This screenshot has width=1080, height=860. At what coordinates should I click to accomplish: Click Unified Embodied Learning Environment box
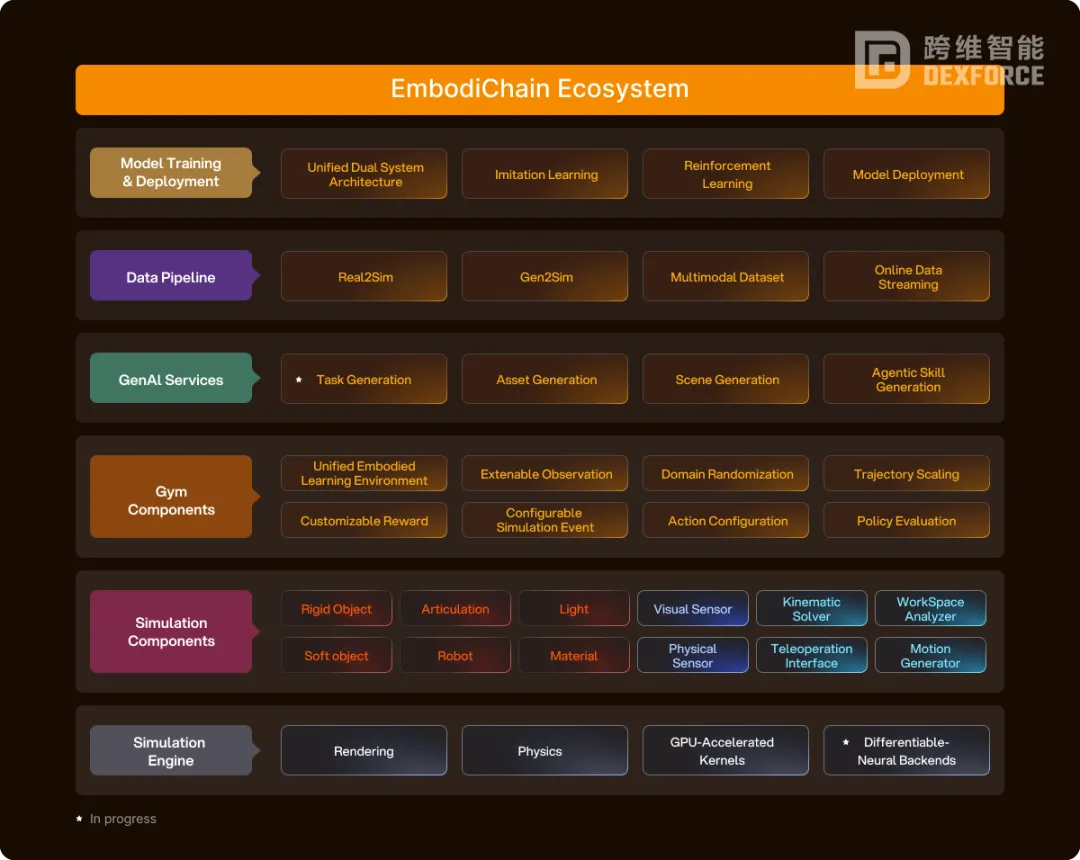click(x=364, y=473)
